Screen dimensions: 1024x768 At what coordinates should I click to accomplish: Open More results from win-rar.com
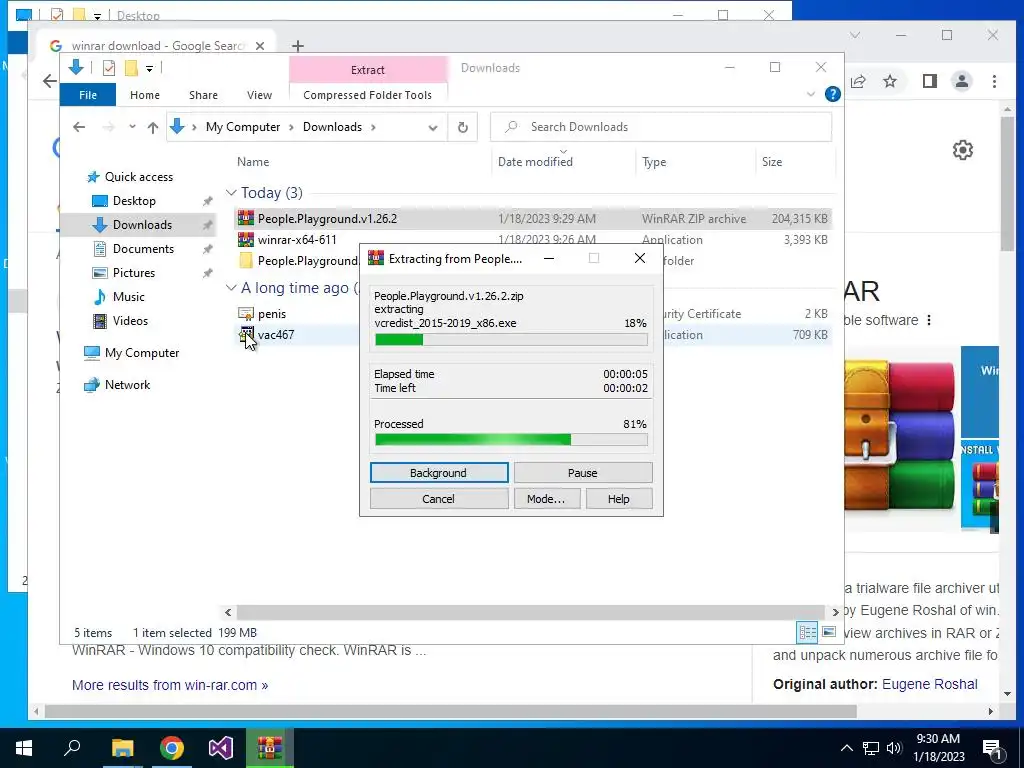(170, 685)
